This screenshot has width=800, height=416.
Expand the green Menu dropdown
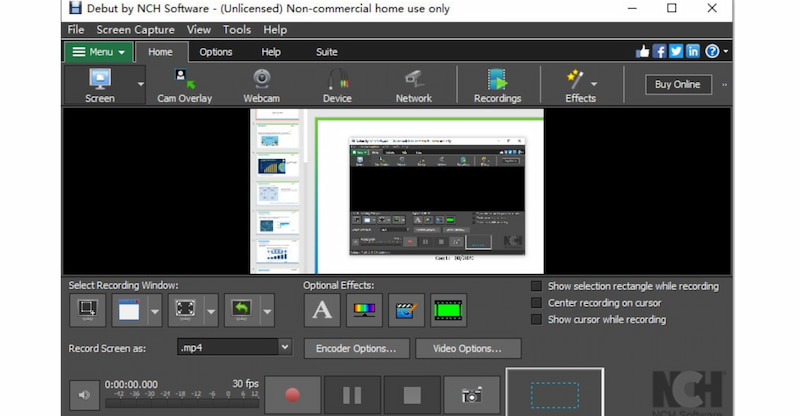[98, 52]
